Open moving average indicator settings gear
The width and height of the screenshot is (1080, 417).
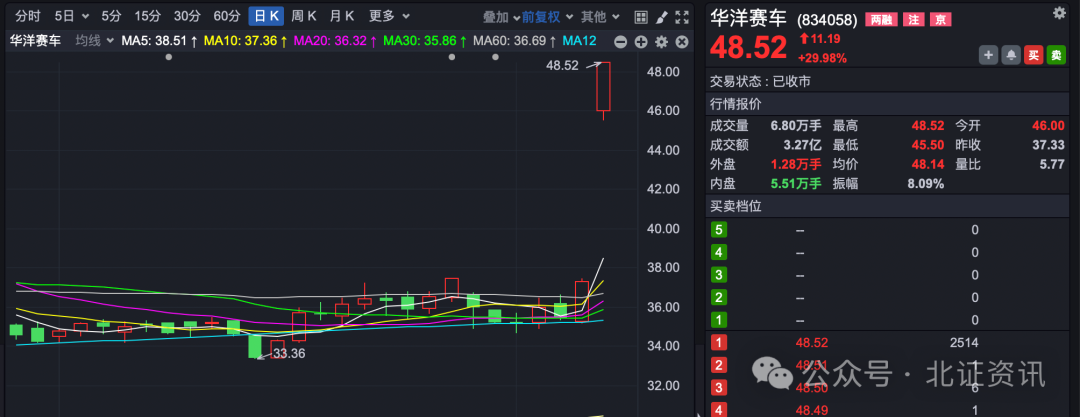point(661,42)
